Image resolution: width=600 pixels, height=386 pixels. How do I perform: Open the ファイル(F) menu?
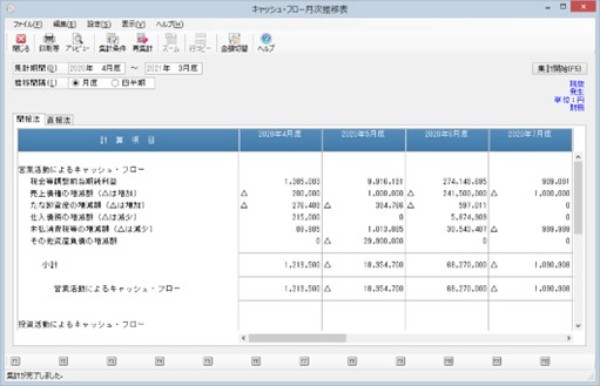[x=28, y=24]
